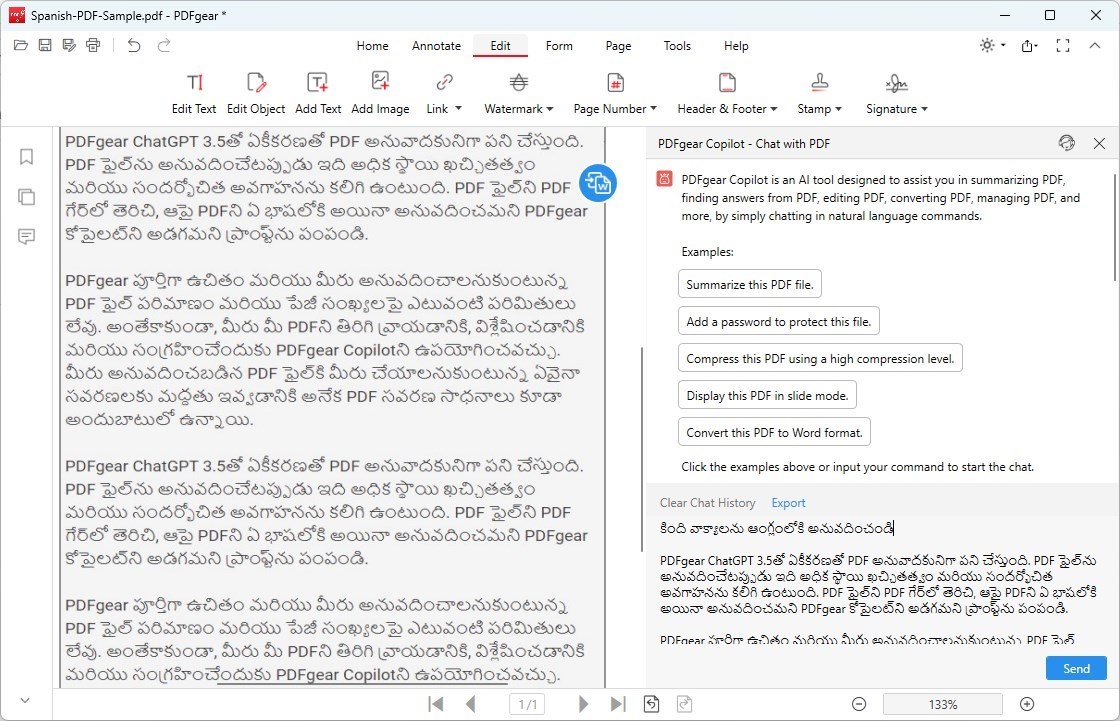Click the page number input field
Viewport: 1120px width, 721px height.
click(x=527, y=704)
